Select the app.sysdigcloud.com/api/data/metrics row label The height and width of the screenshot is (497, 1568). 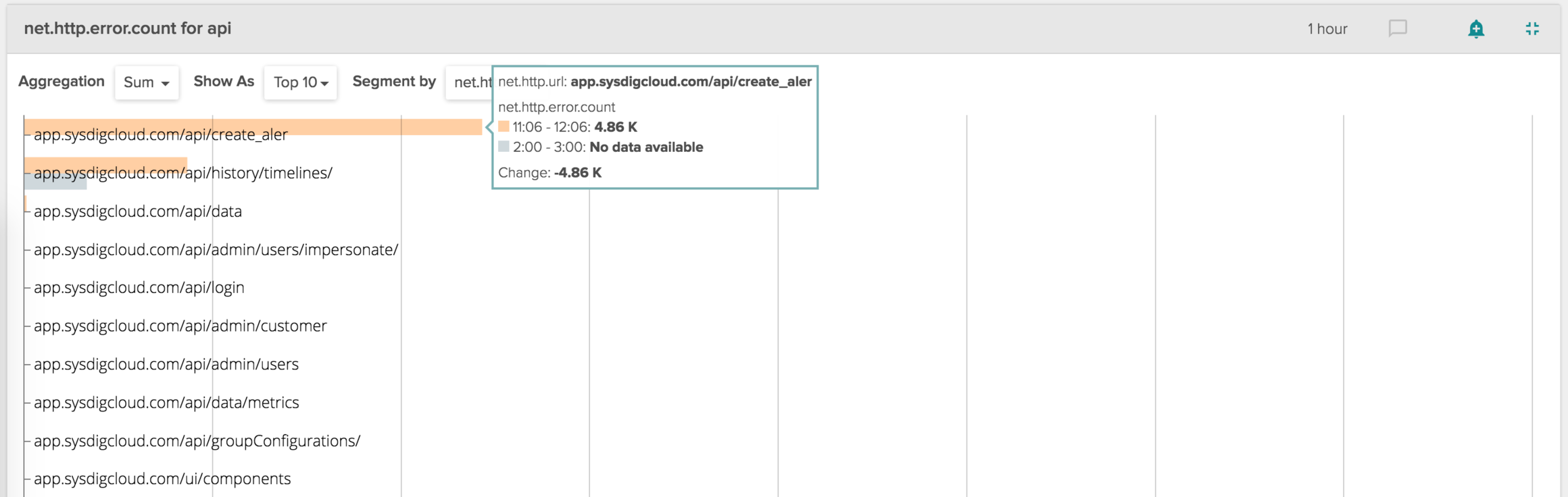tap(166, 402)
